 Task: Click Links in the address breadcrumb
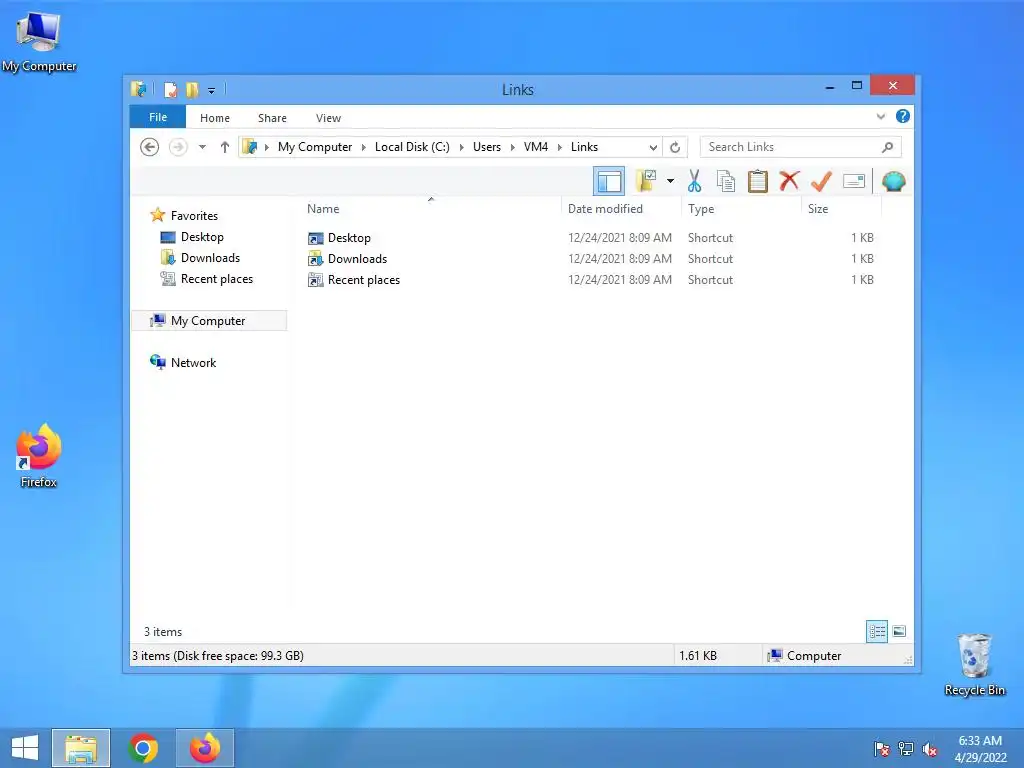pyautogui.click(x=584, y=147)
